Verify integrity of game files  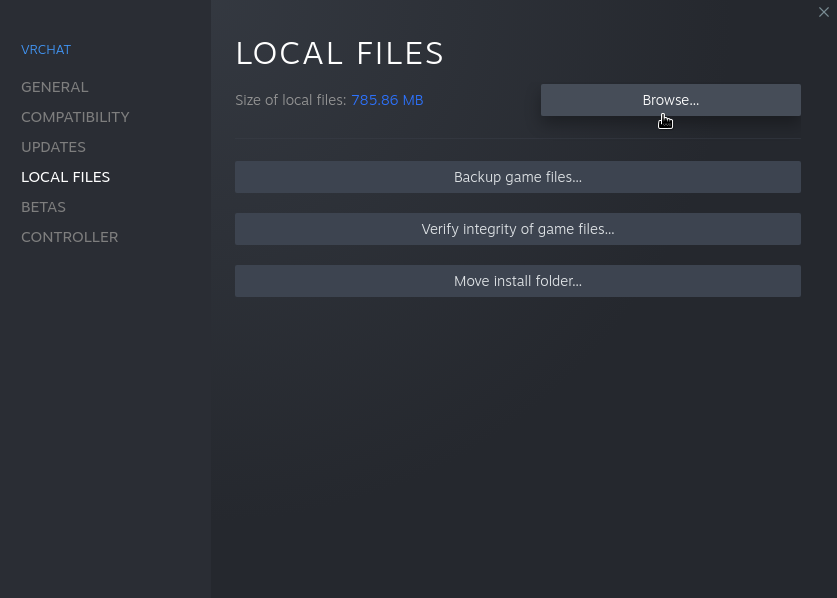click(518, 229)
